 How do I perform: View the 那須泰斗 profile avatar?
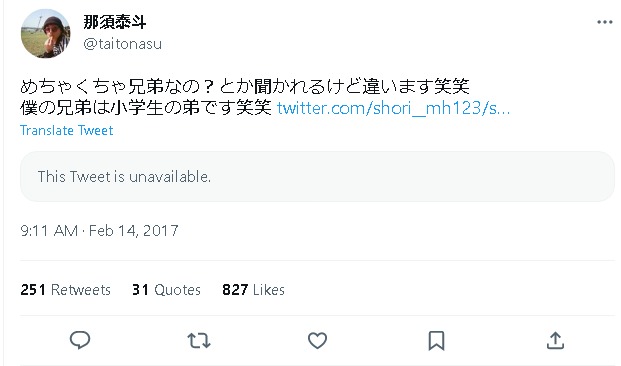pyautogui.click(x=46, y=33)
